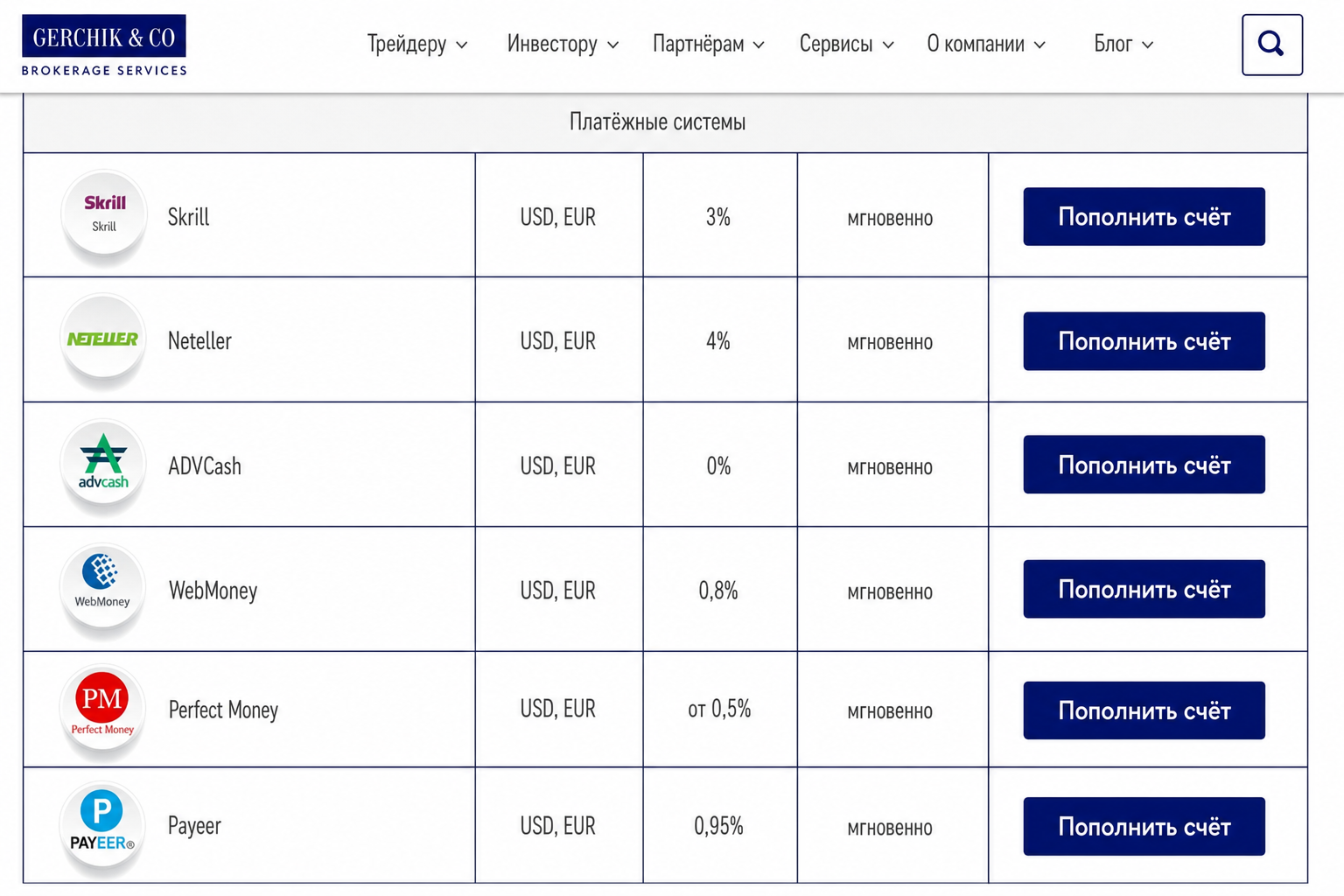Click Пополнить счёт for Payeer

1144,826
